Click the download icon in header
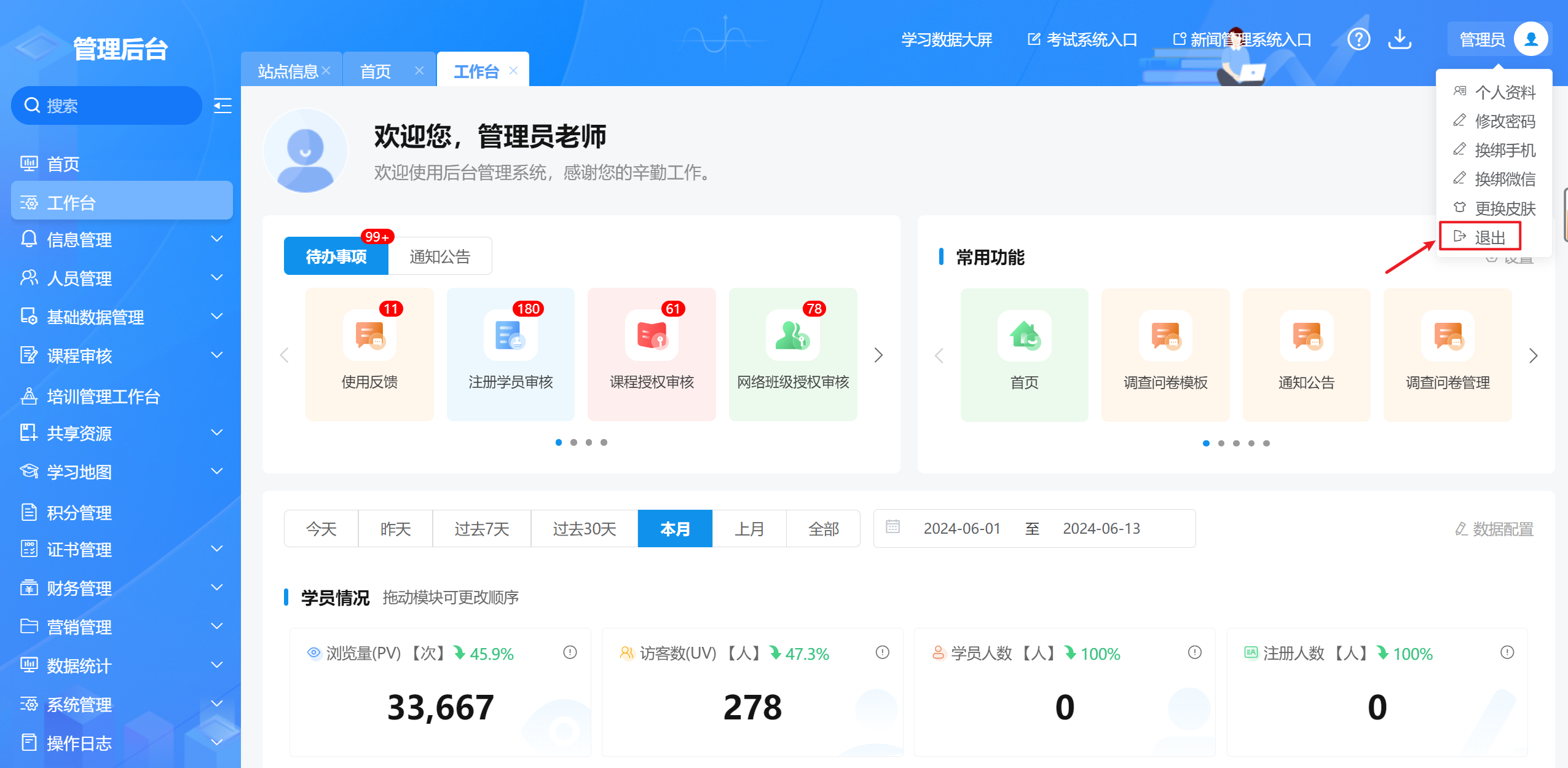The image size is (1568, 768). (x=1400, y=39)
